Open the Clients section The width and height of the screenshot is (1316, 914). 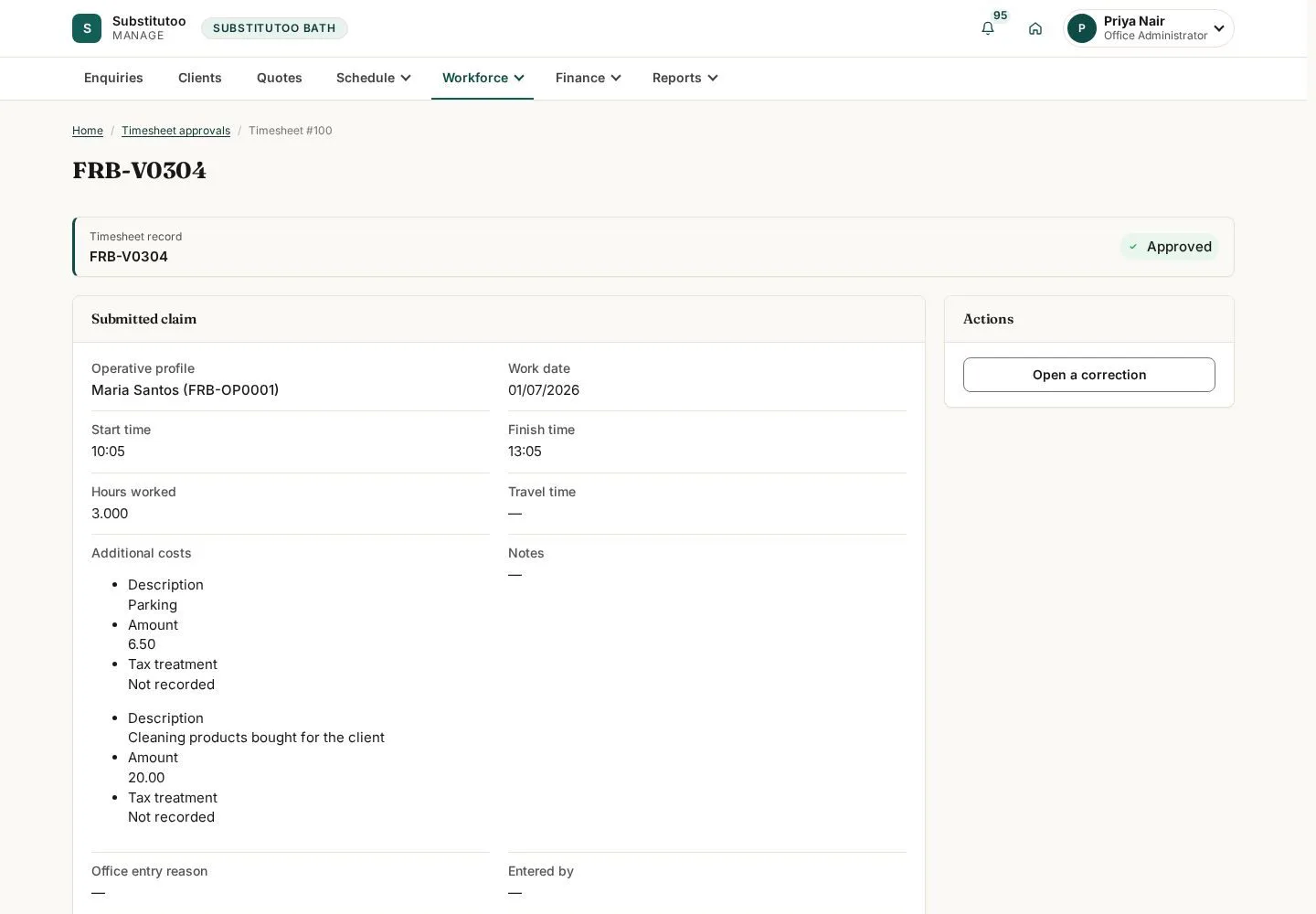pyautogui.click(x=200, y=78)
